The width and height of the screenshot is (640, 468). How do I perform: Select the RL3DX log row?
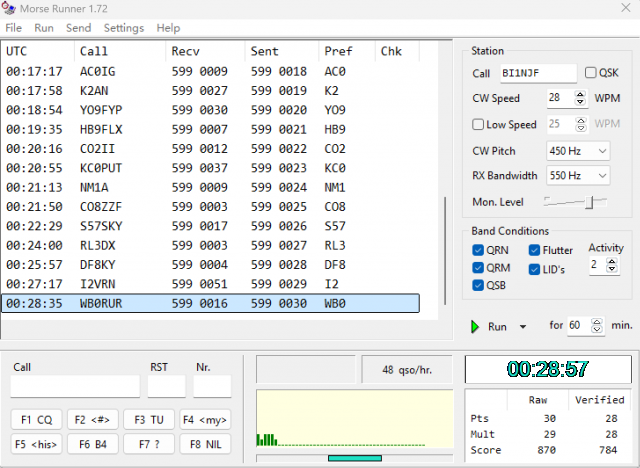(x=211, y=245)
